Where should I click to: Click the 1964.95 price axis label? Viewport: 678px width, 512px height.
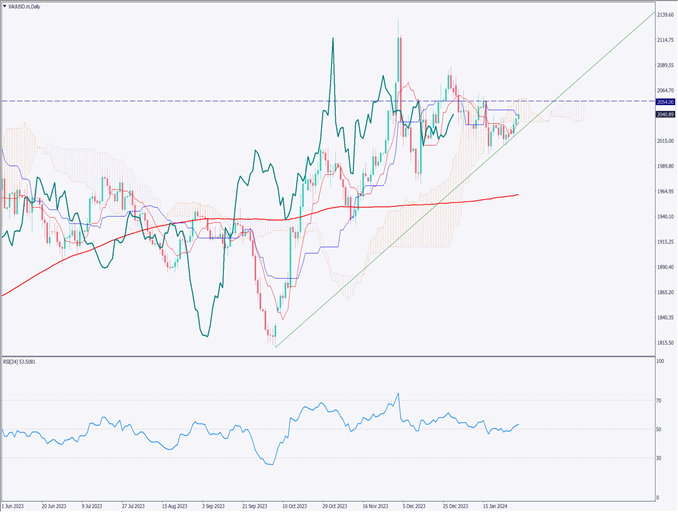(x=664, y=192)
